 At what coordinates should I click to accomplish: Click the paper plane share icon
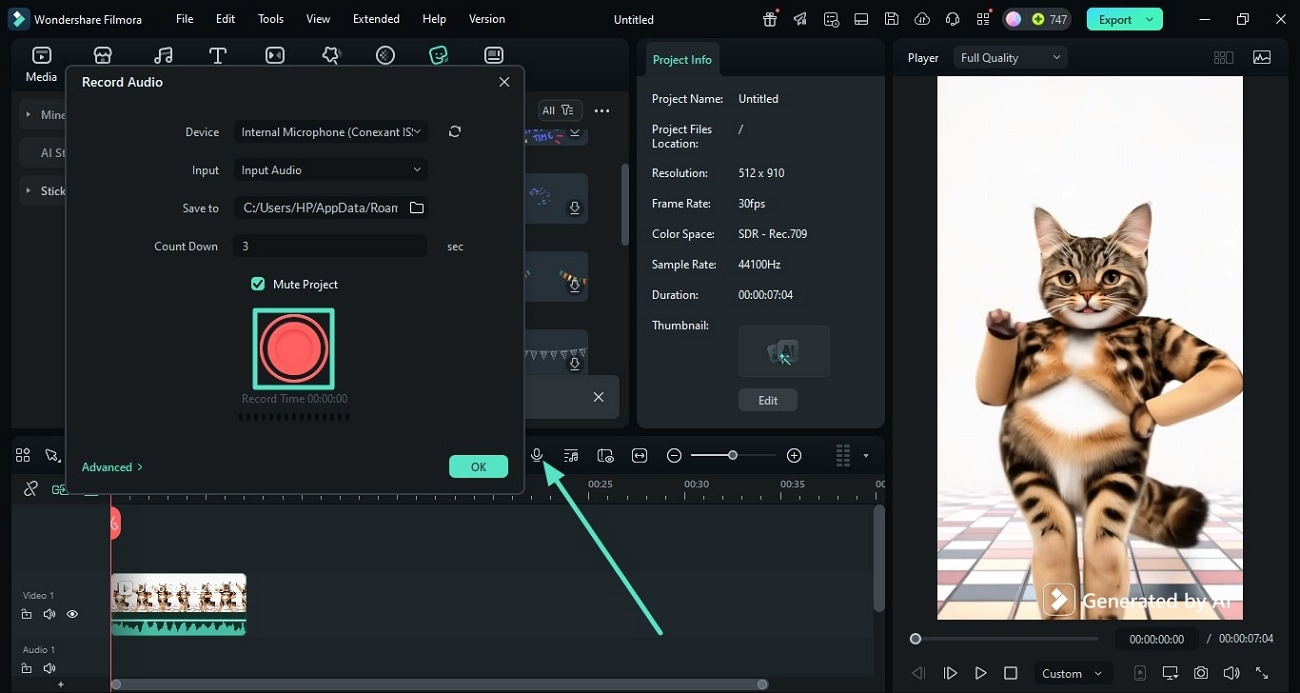[800, 19]
